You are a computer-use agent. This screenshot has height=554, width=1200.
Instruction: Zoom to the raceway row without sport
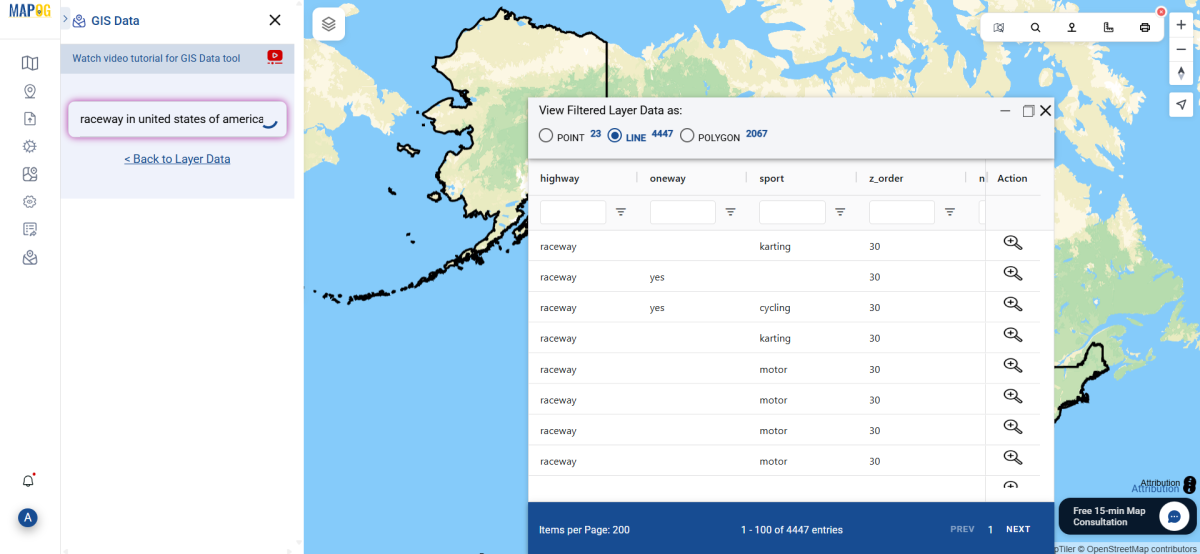click(1012, 274)
